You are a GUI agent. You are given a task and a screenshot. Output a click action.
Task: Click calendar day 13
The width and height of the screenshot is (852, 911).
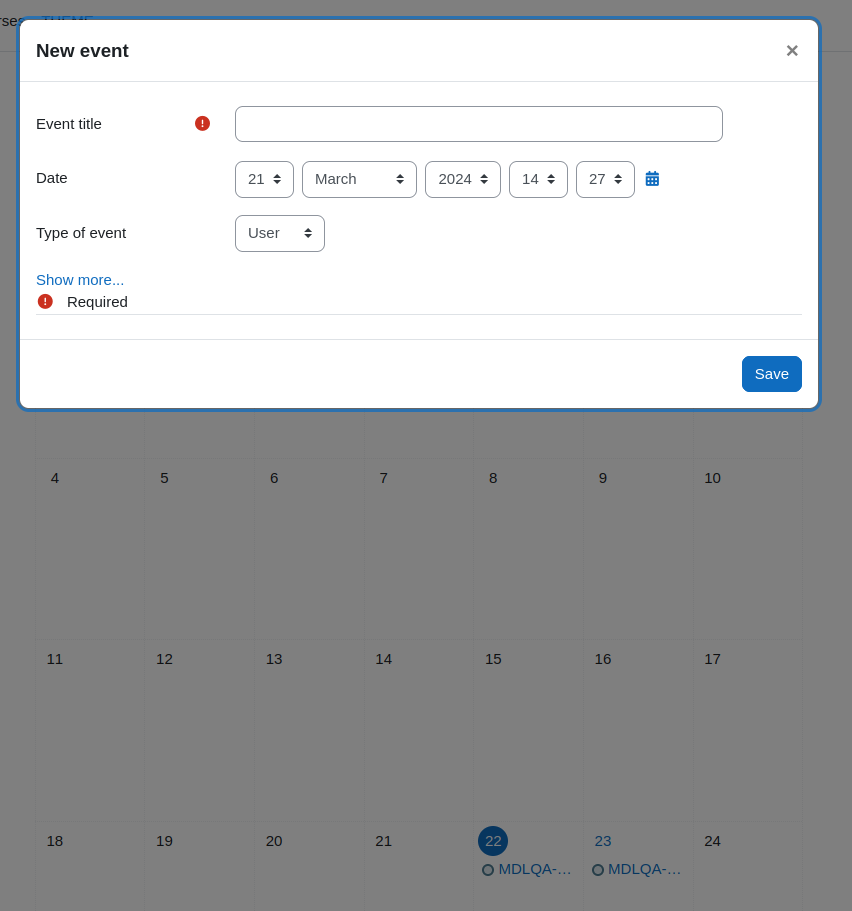point(274,659)
